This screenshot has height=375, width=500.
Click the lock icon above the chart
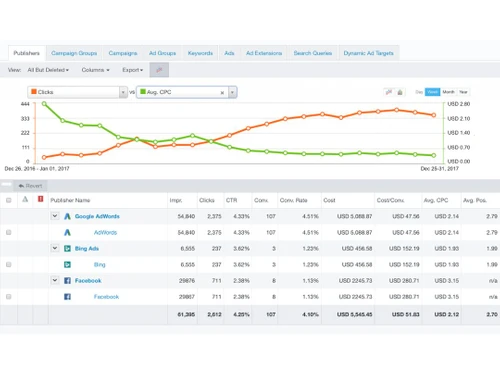click(x=400, y=92)
